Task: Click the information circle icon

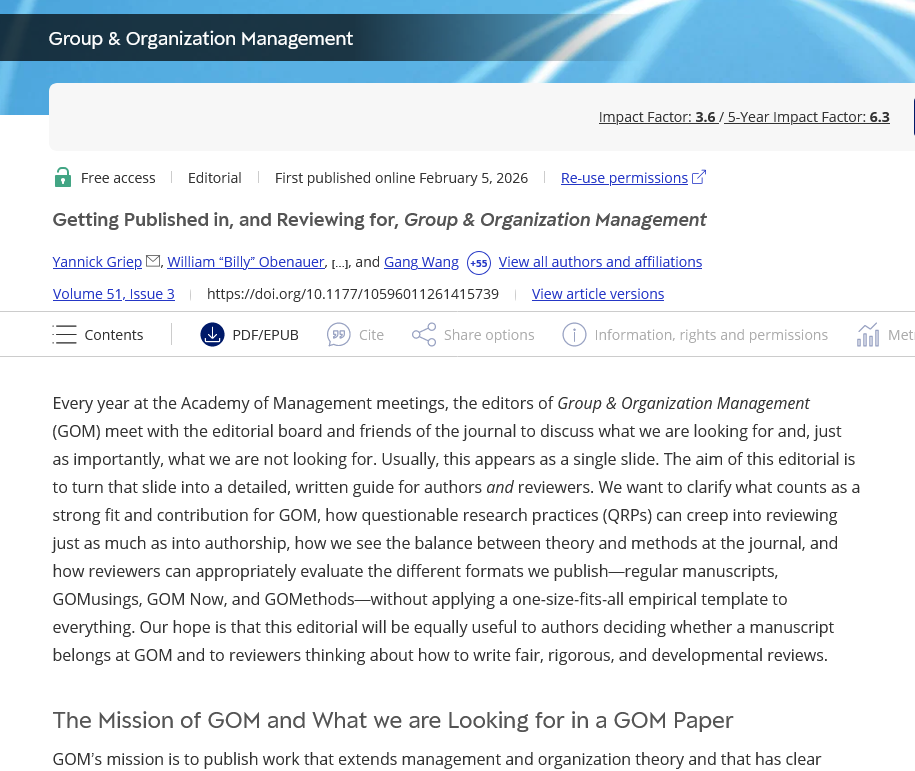Action: point(574,334)
